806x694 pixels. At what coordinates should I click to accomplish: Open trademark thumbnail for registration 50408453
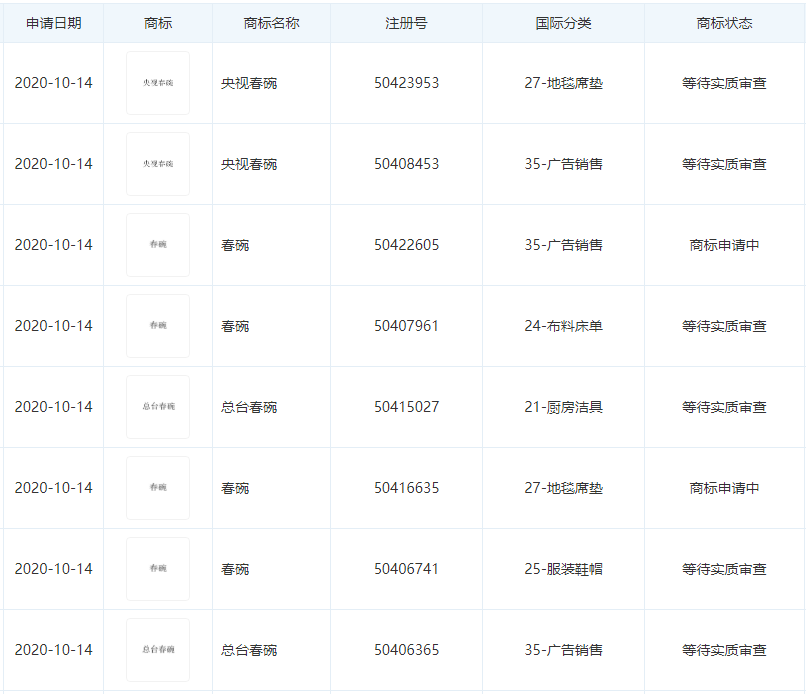[x=158, y=164]
